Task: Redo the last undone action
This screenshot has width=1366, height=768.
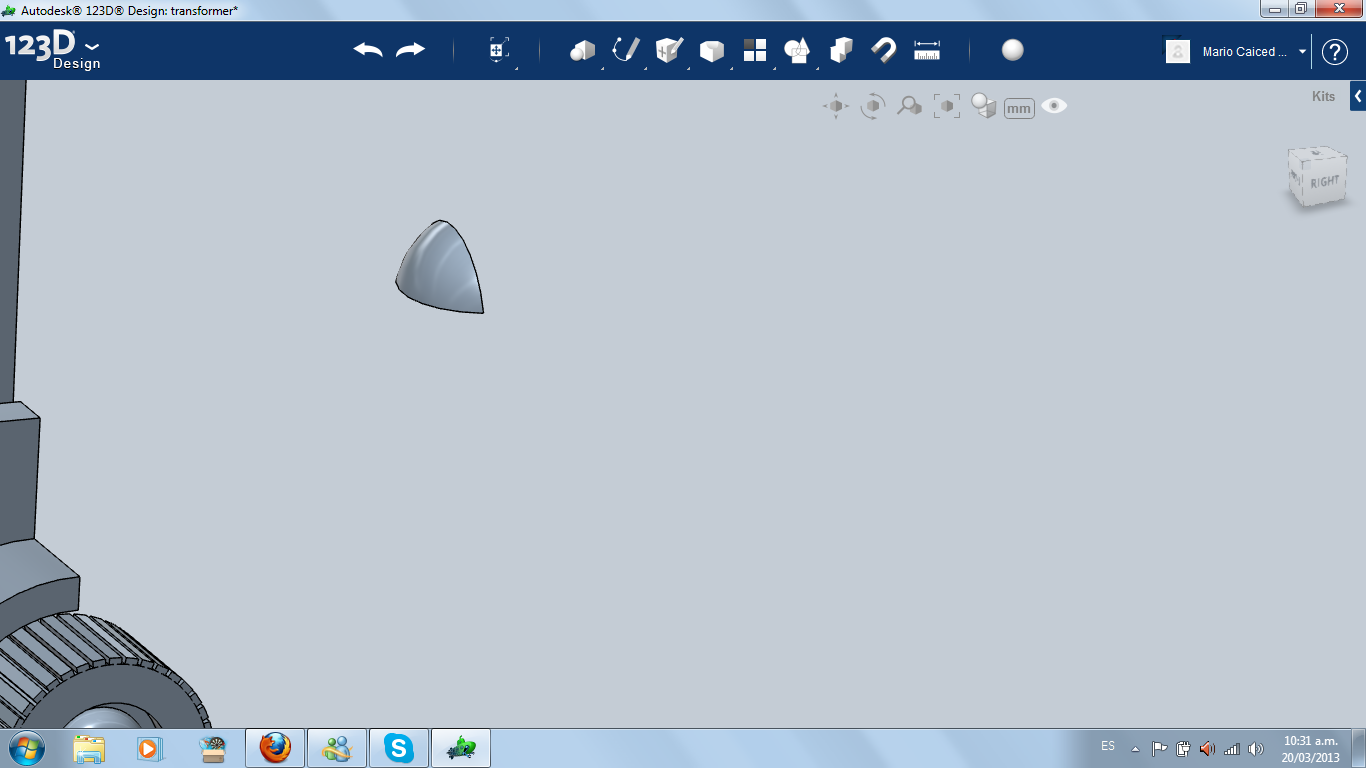Action: pos(410,50)
